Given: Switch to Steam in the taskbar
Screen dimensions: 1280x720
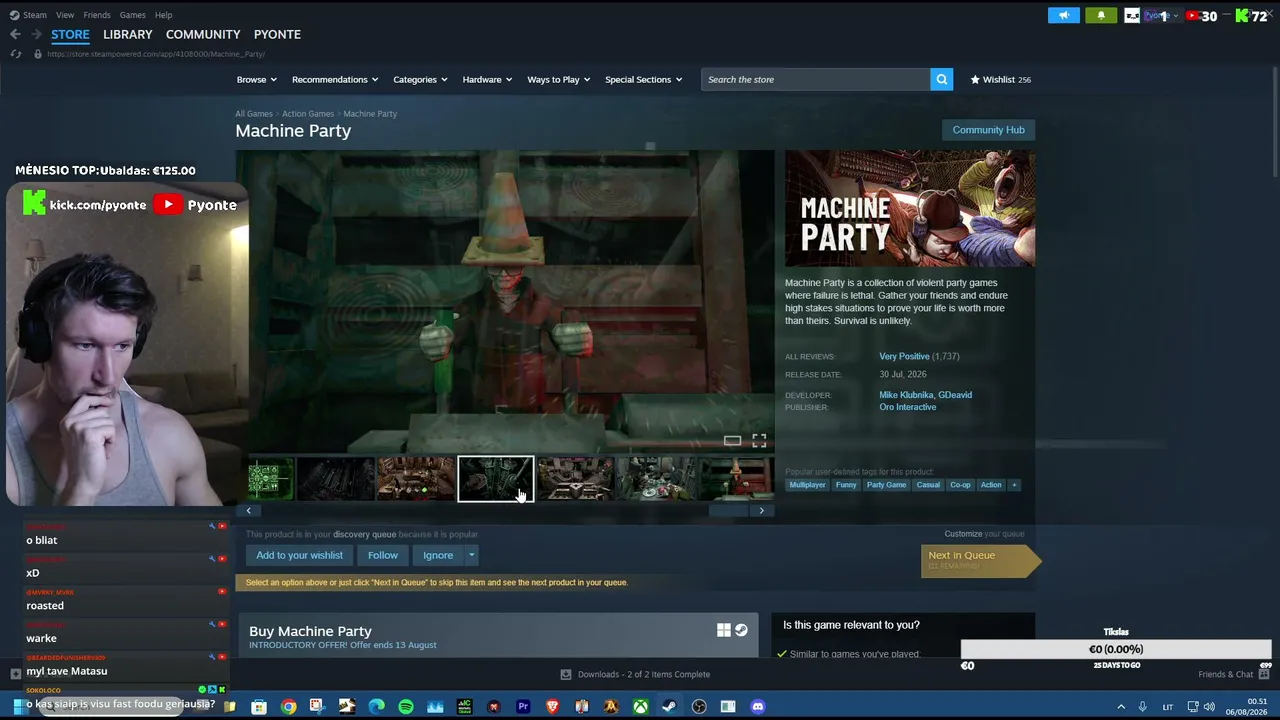Looking at the screenshot, I should pos(669,707).
